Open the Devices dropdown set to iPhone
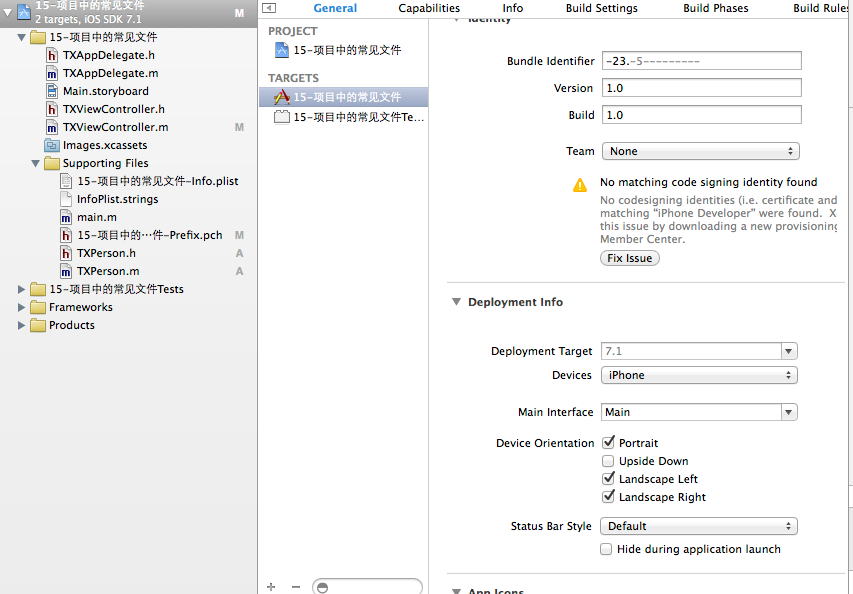 coord(699,375)
